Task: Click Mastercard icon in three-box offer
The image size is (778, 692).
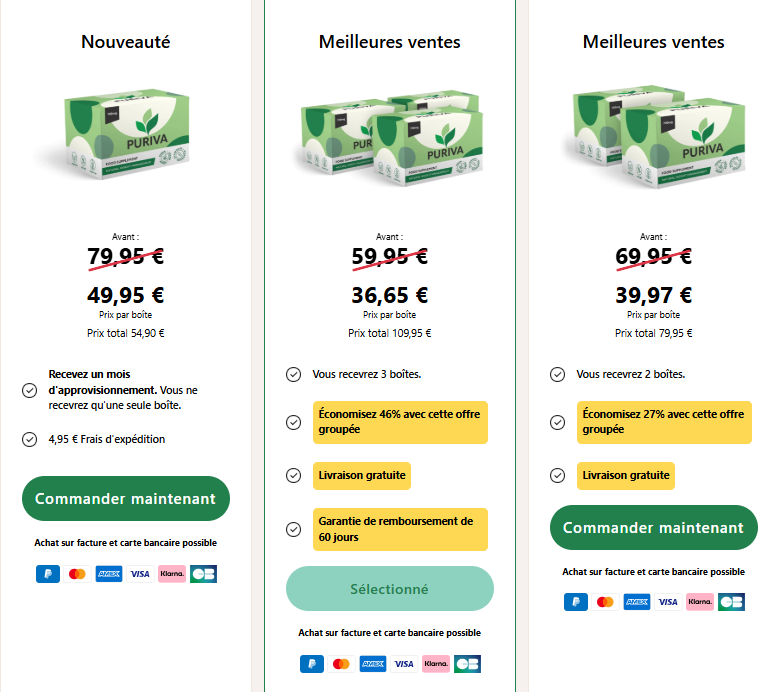Action: pyautogui.click(x=341, y=664)
